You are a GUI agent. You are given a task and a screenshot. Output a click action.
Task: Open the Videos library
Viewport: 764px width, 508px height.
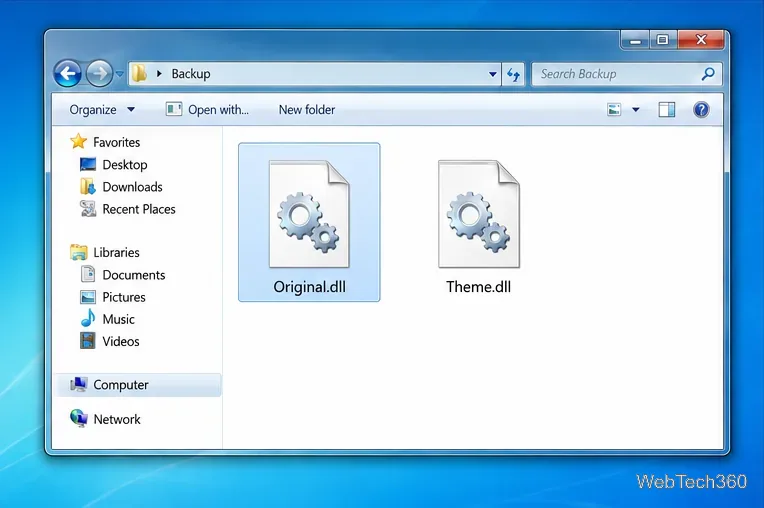pos(121,341)
